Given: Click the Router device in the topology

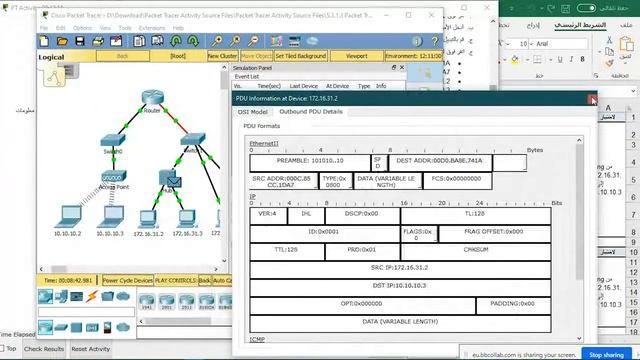Looking at the screenshot, I should coord(153,98).
